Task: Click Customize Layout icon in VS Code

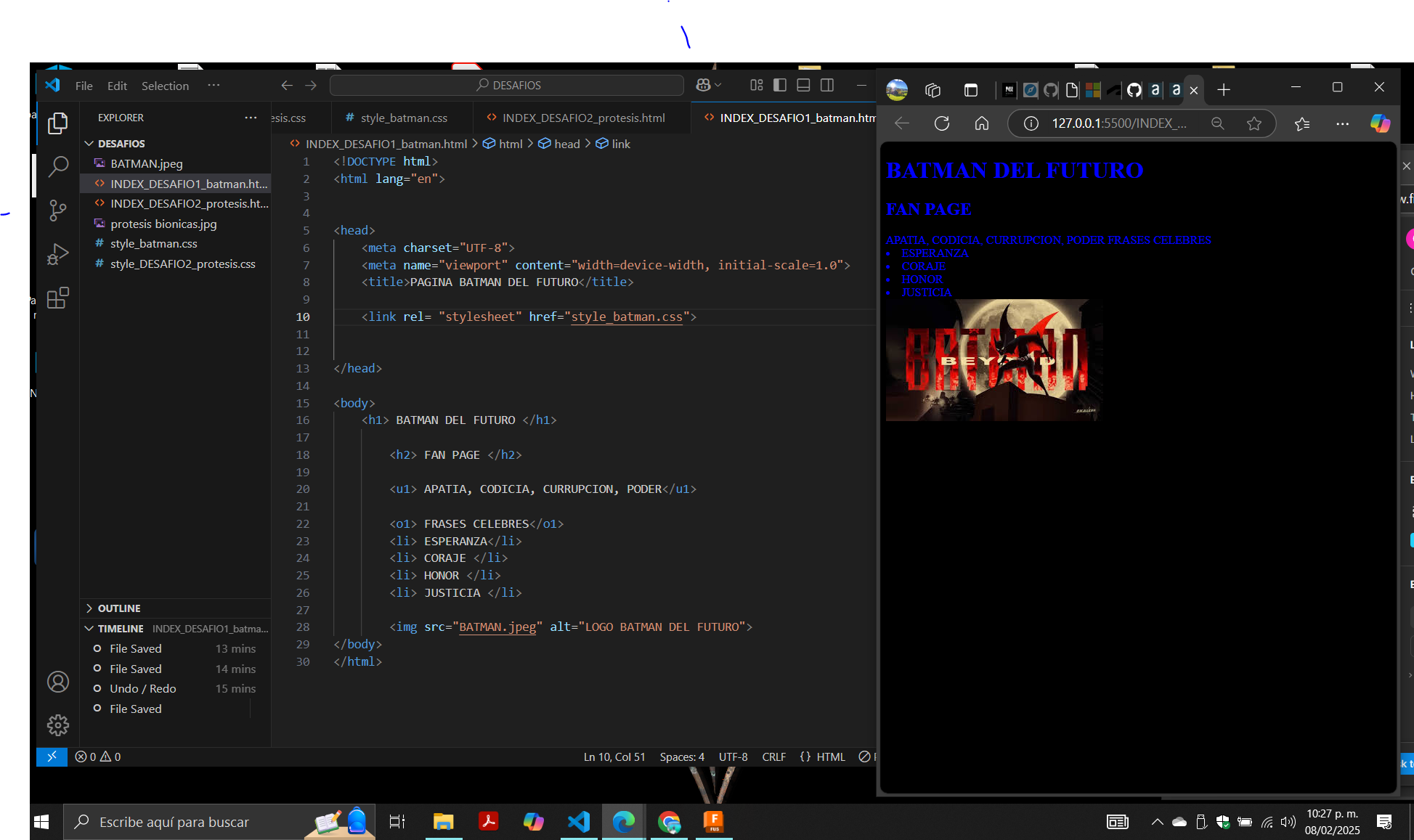Action: pyautogui.click(x=756, y=85)
